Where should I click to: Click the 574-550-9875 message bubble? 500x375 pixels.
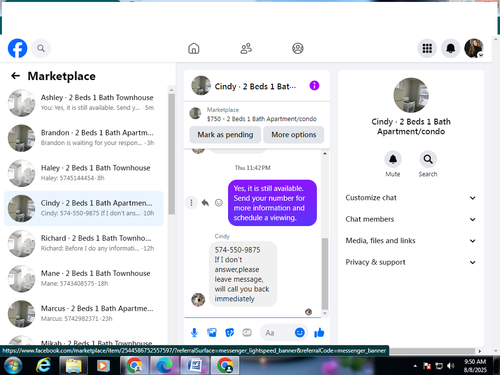pos(243,274)
